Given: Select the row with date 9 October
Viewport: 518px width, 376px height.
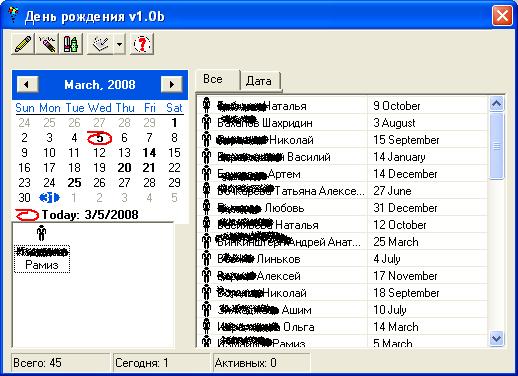Looking at the screenshot, I should (x=343, y=106).
